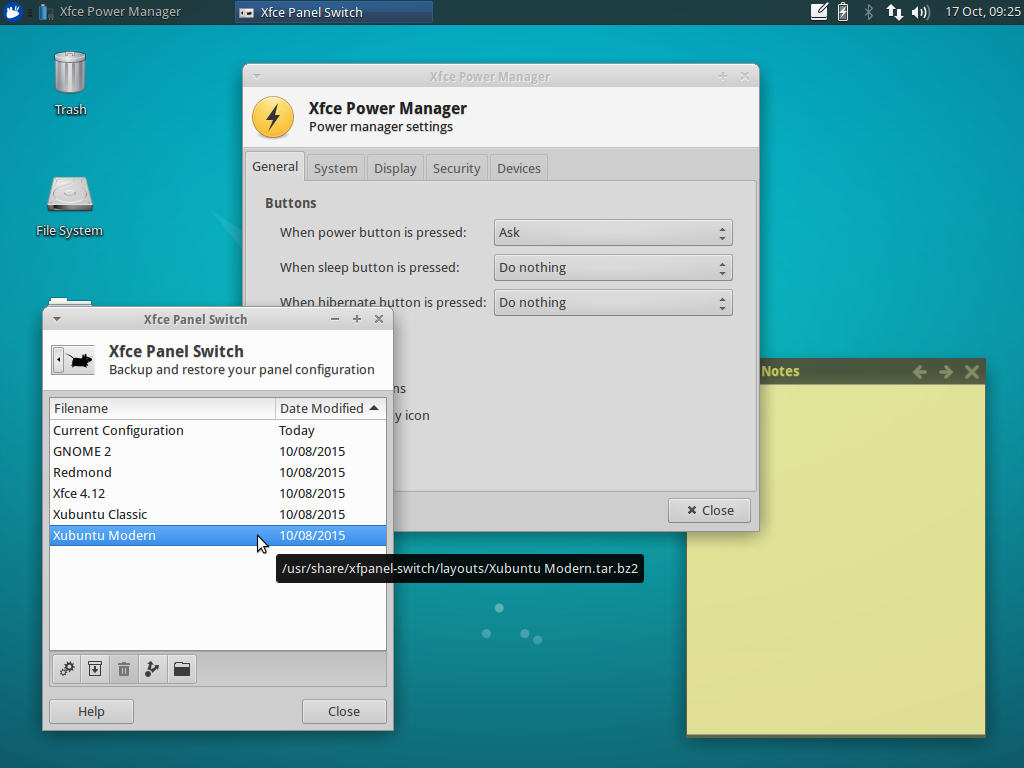This screenshot has height=768, width=1024.
Task: Open a panel layout from file
Action: coord(181,669)
